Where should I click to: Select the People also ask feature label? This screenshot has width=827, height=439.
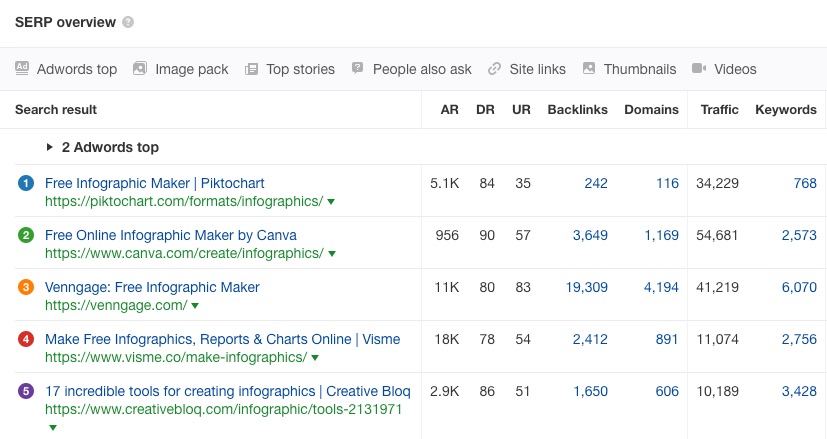pyautogui.click(x=422, y=69)
